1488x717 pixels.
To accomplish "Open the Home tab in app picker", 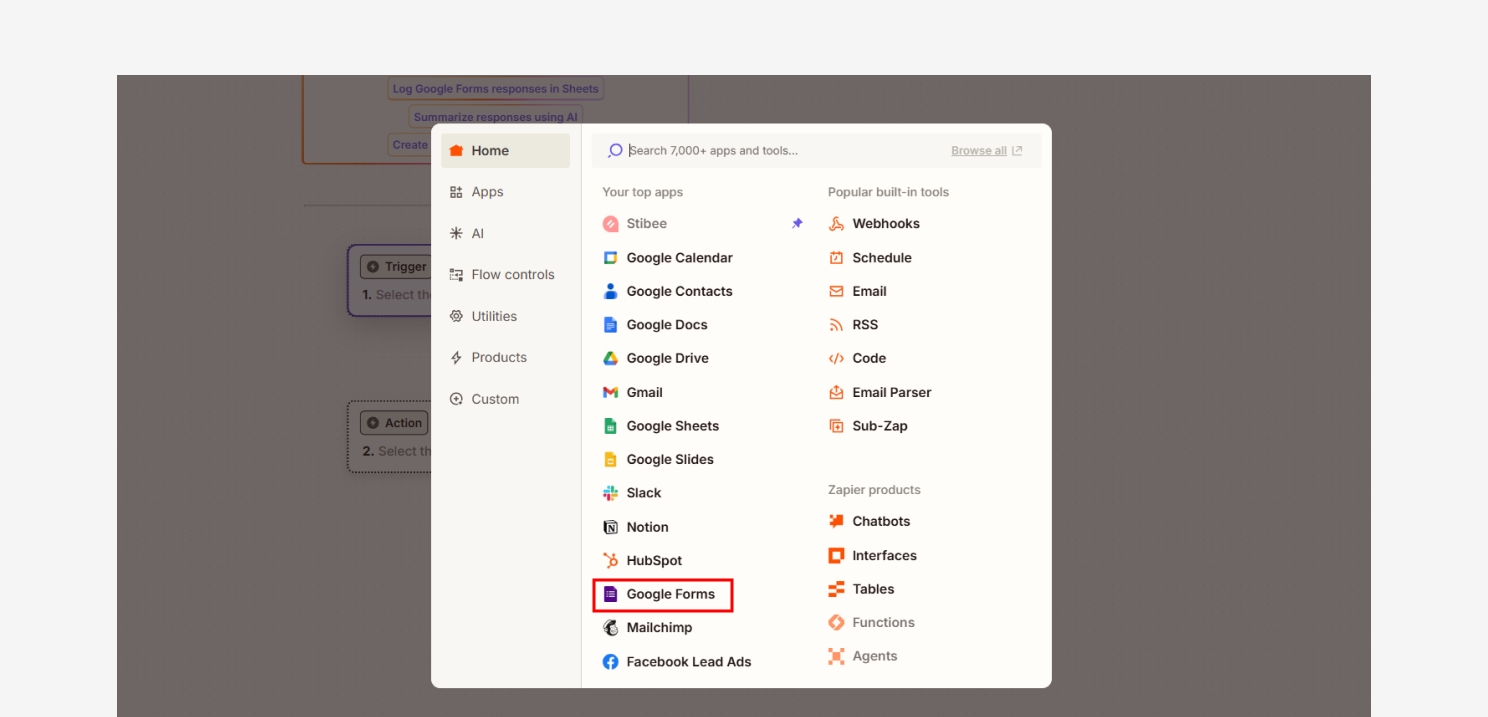I will click(505, 151).
